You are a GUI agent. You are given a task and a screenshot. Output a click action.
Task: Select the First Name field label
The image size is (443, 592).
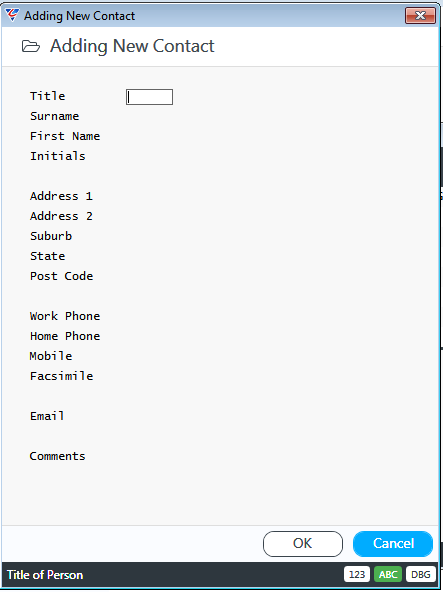(65, 136)
